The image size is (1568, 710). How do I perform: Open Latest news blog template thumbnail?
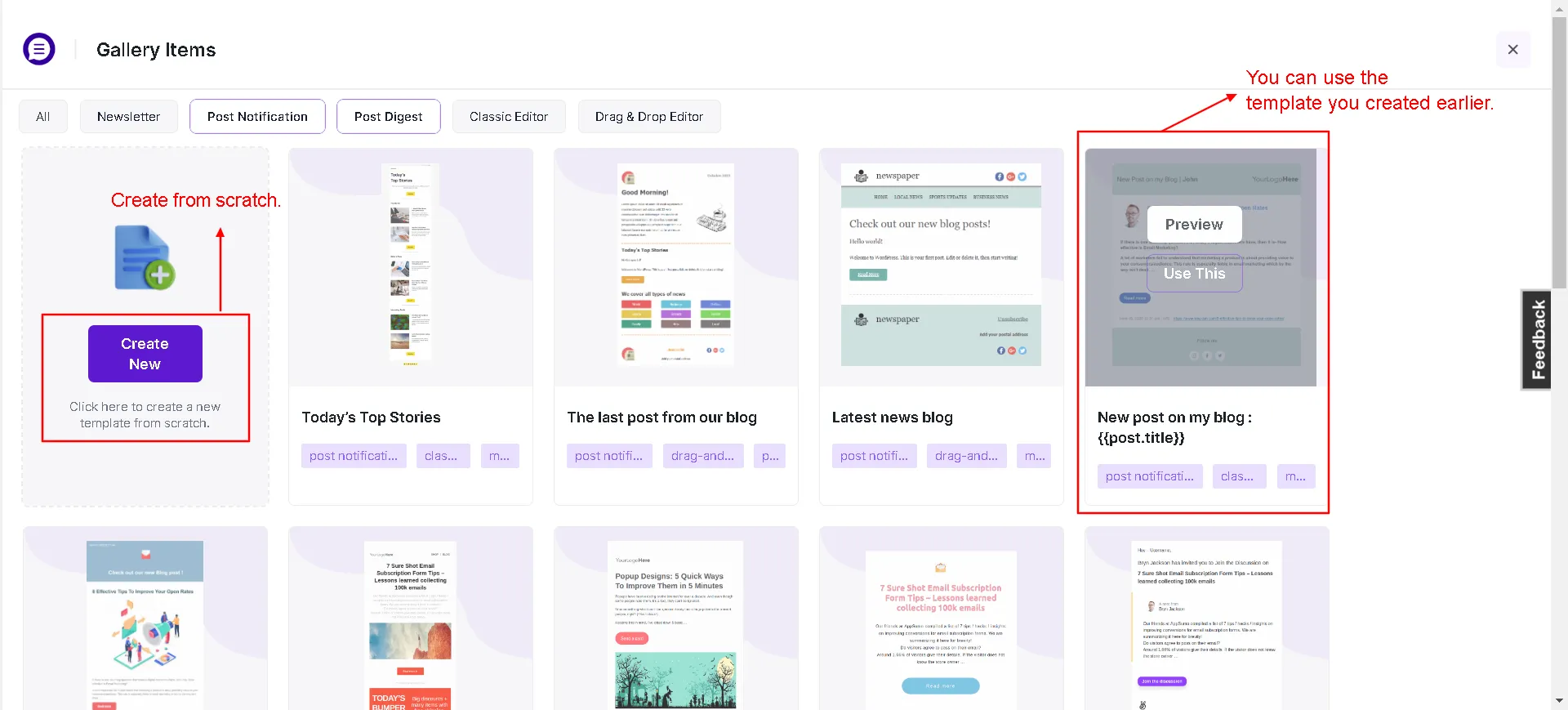coord(942,267)
